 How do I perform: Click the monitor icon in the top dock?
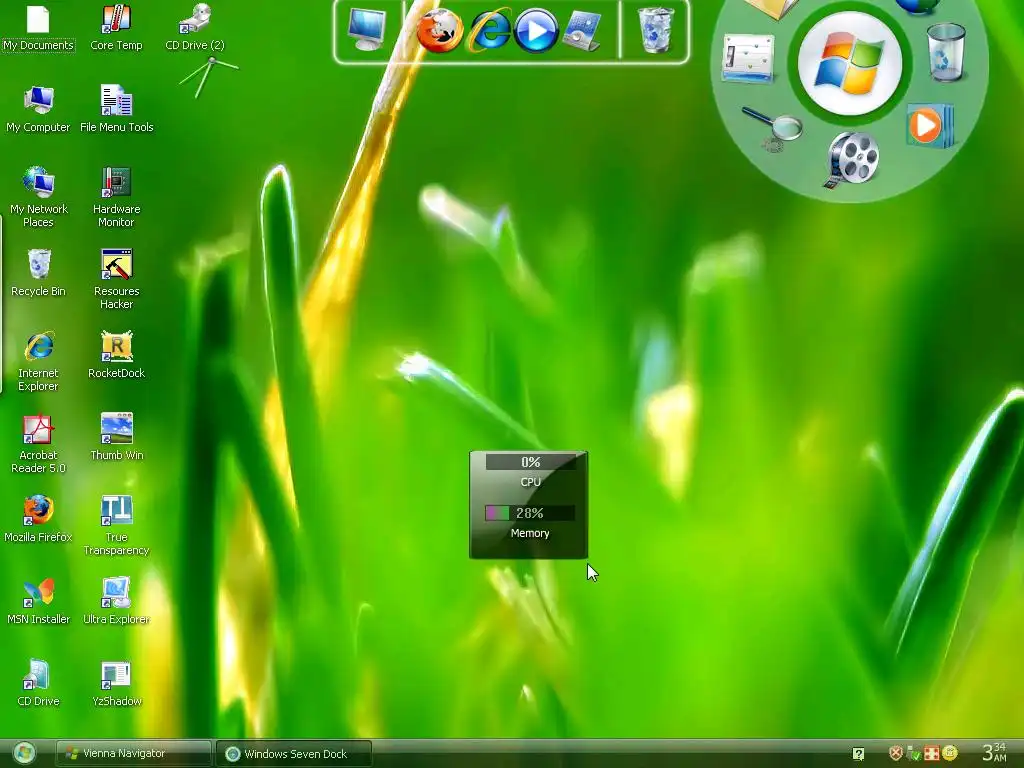(366, 29)
